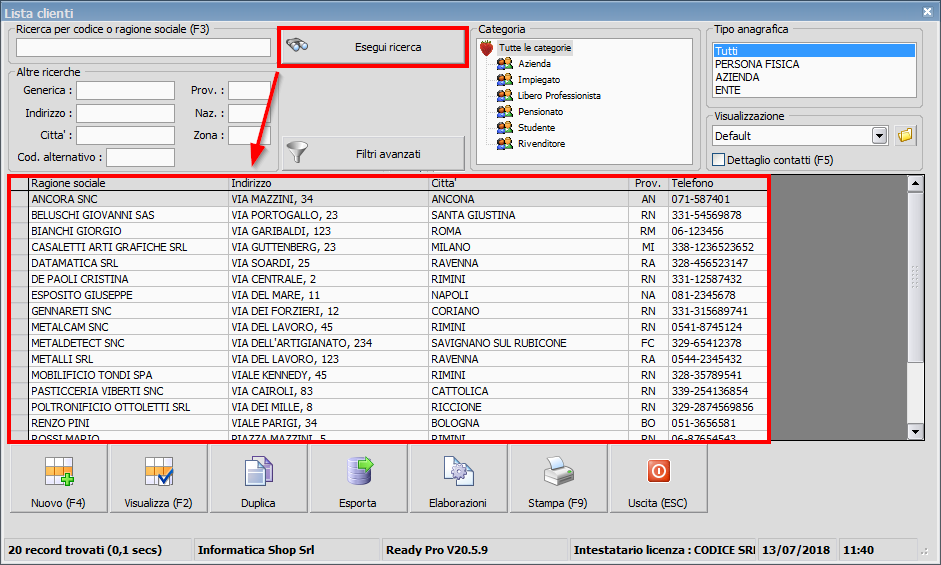941x565 pixels.
Task: Click the Esegui ricerca button
Action: 373,47
